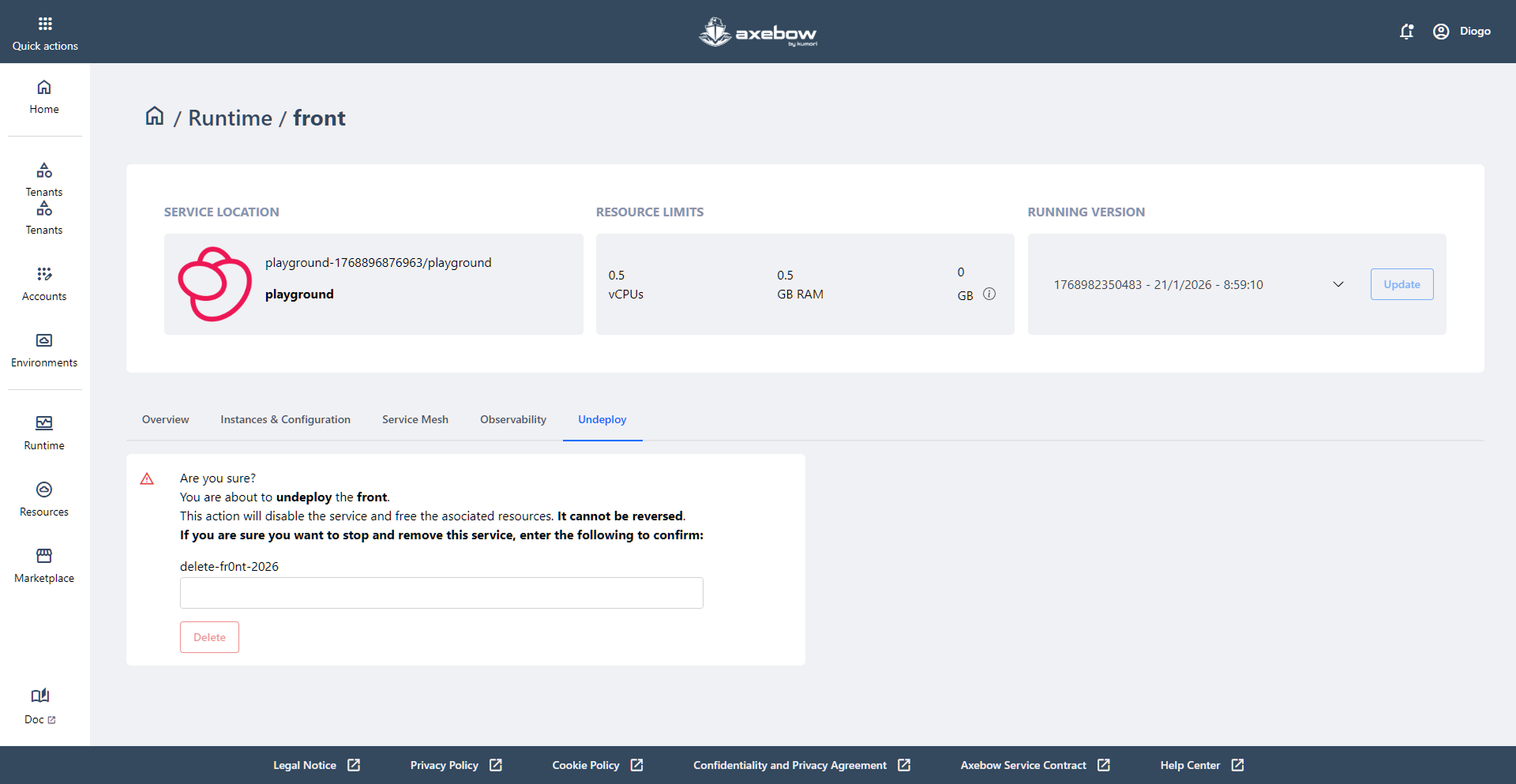Expand the running version dropdown
1516x784 pixels.
pyautogui.click(x=1338, y=284)
